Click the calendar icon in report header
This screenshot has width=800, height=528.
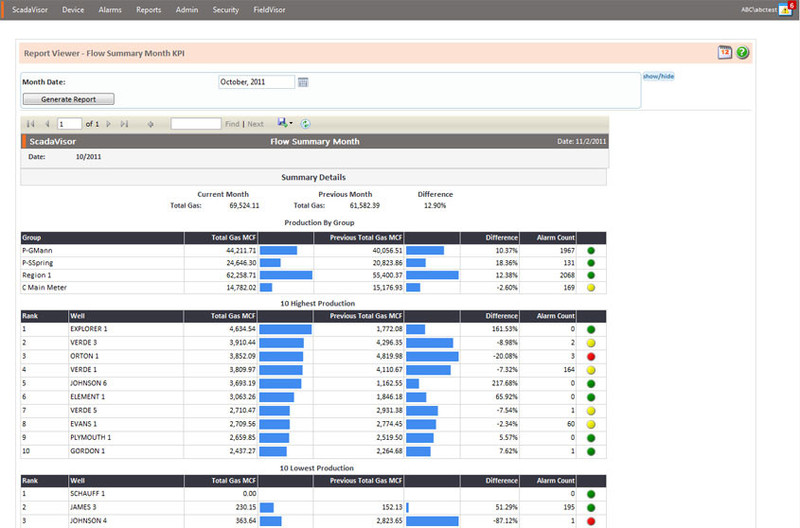725,52
